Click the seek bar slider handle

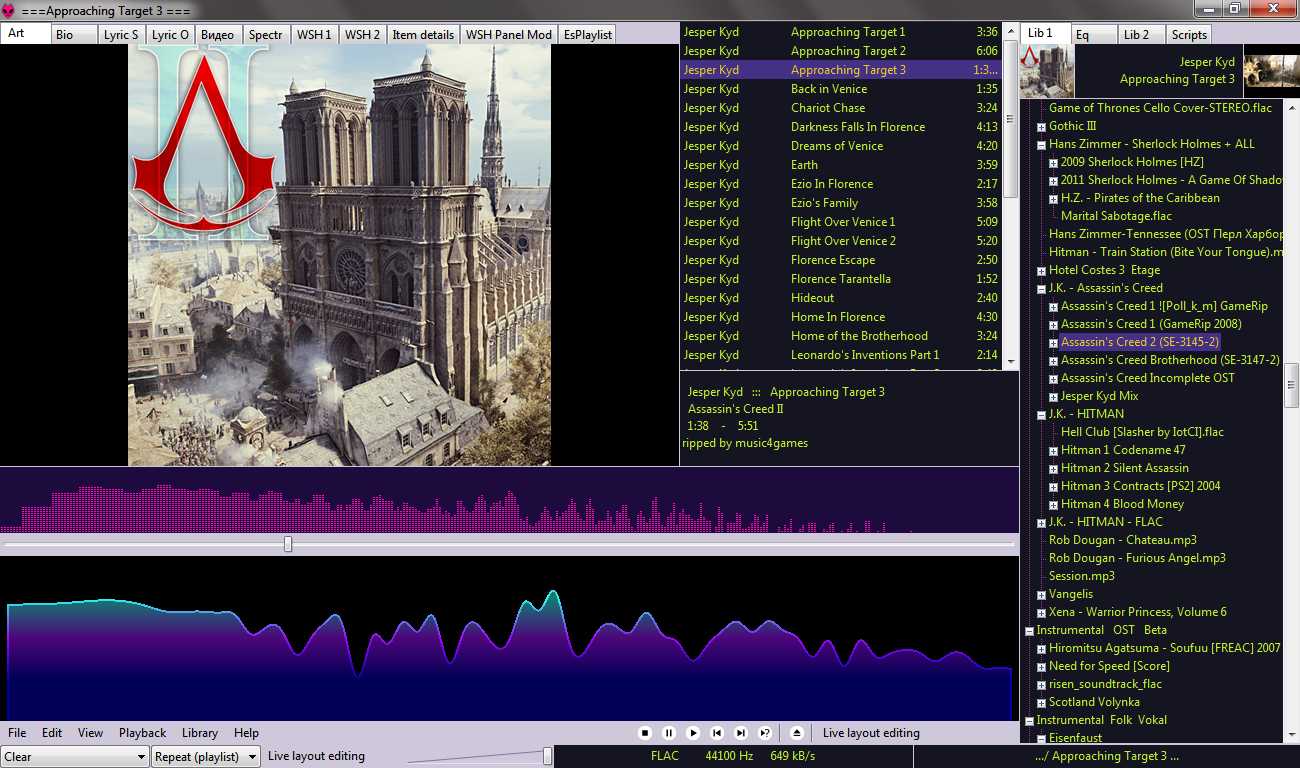288,544
